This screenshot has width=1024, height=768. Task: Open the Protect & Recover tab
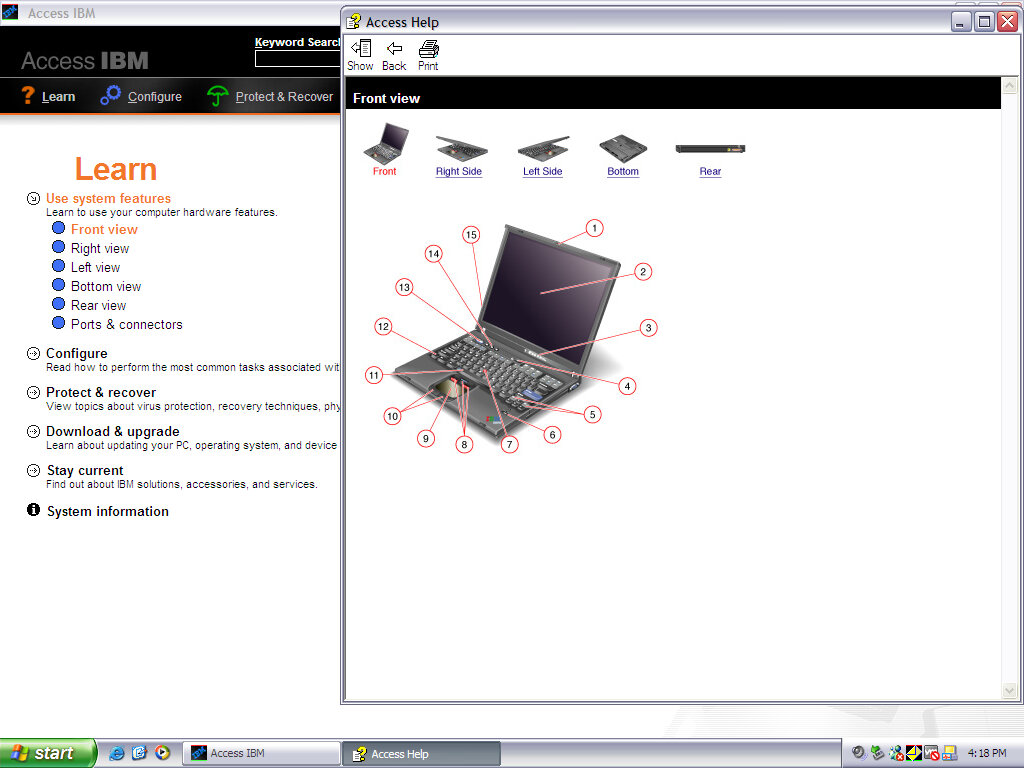(x=270, y=96)
